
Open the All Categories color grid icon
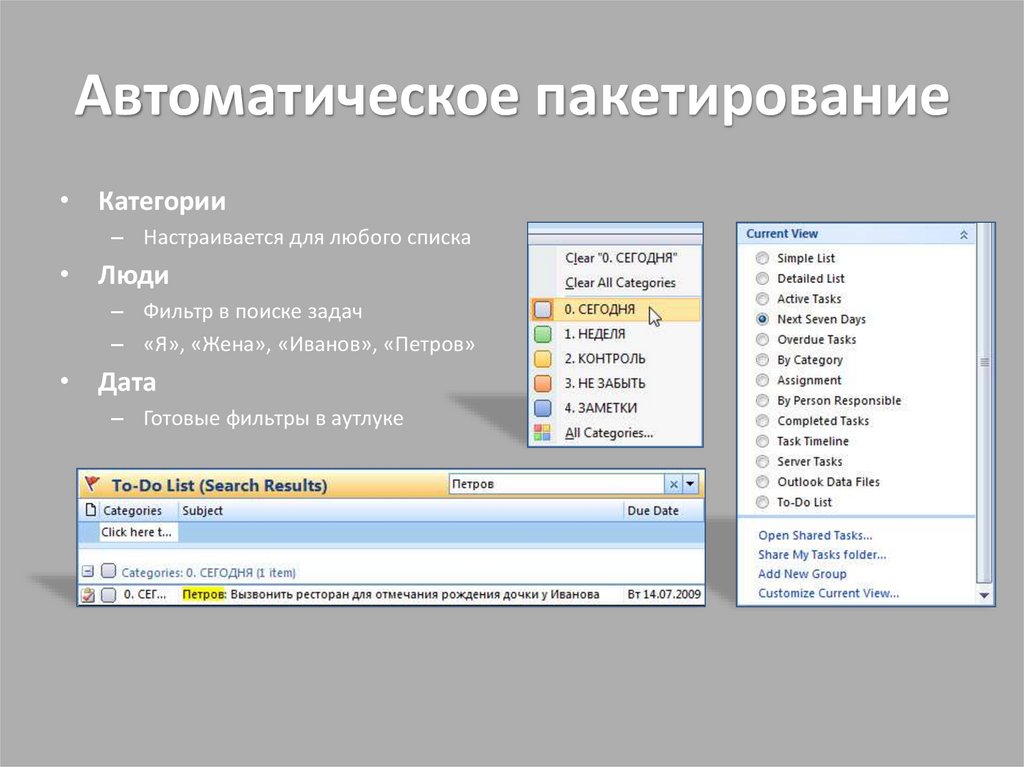coord(544,432)
